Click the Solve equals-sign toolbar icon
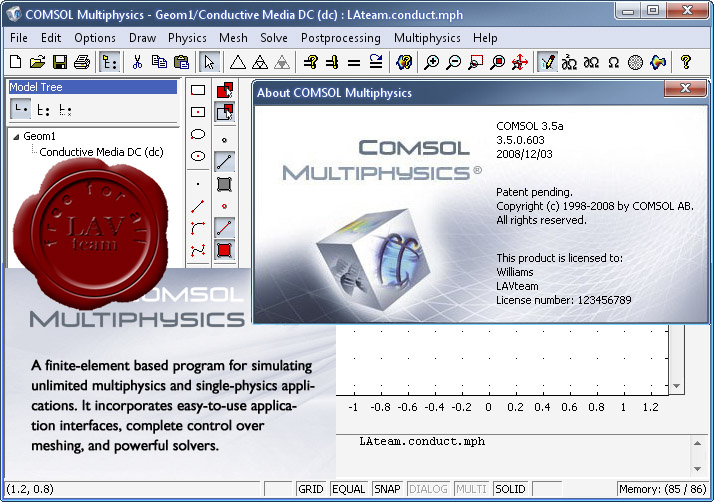The width and height of the screenshot is (714, 502). [x=353, y=63]
